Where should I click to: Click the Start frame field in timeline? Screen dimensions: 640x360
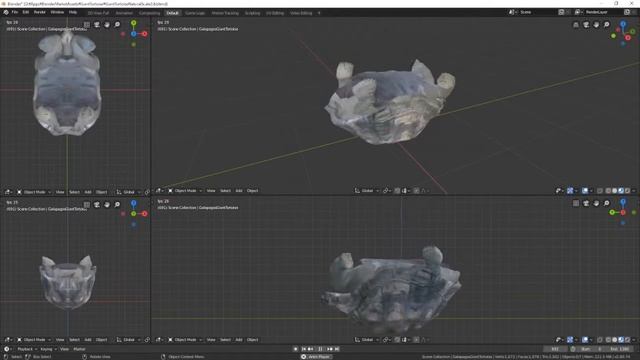coord(591,349)
